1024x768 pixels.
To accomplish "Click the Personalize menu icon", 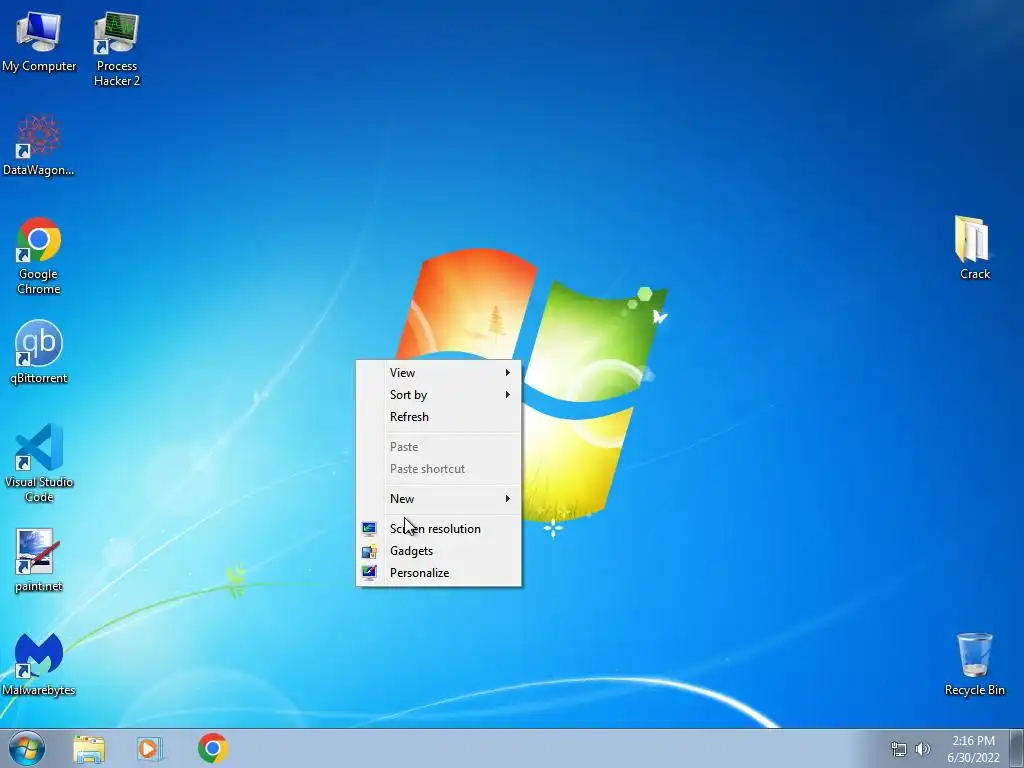I will coord(369,573).
